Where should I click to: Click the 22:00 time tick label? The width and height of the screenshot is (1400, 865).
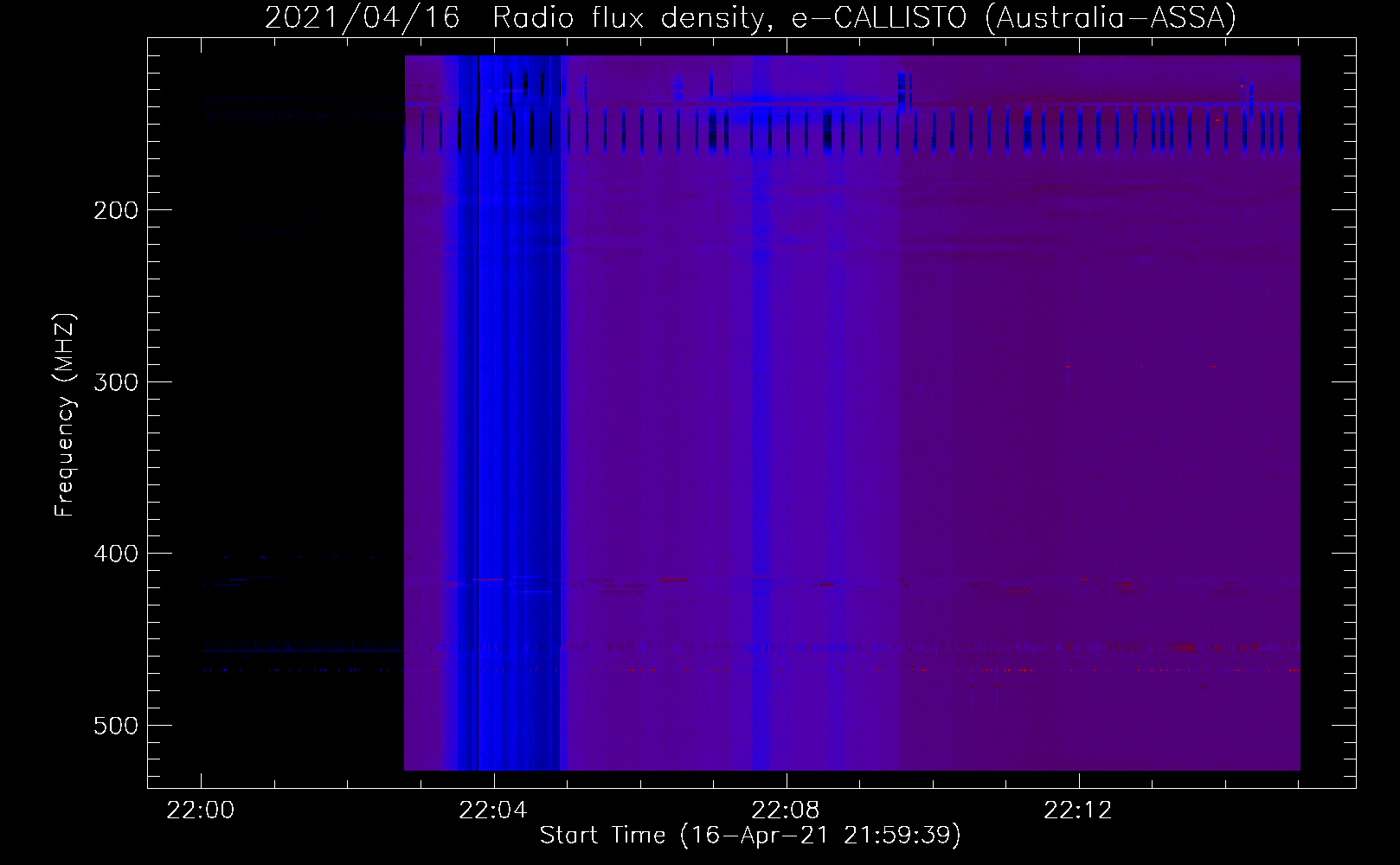[x=201, y=811]
